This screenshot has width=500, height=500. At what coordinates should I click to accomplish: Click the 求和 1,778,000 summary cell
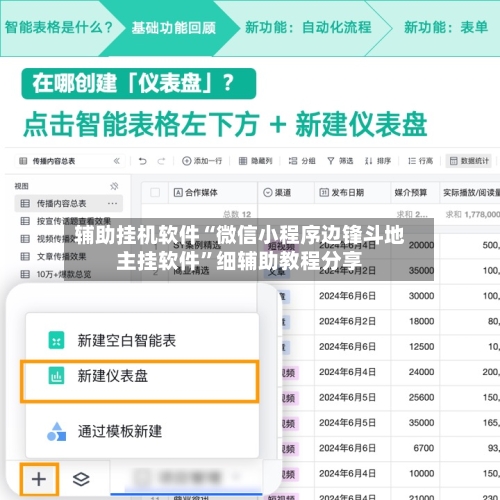pyautogui.click(x=473, y=214)
